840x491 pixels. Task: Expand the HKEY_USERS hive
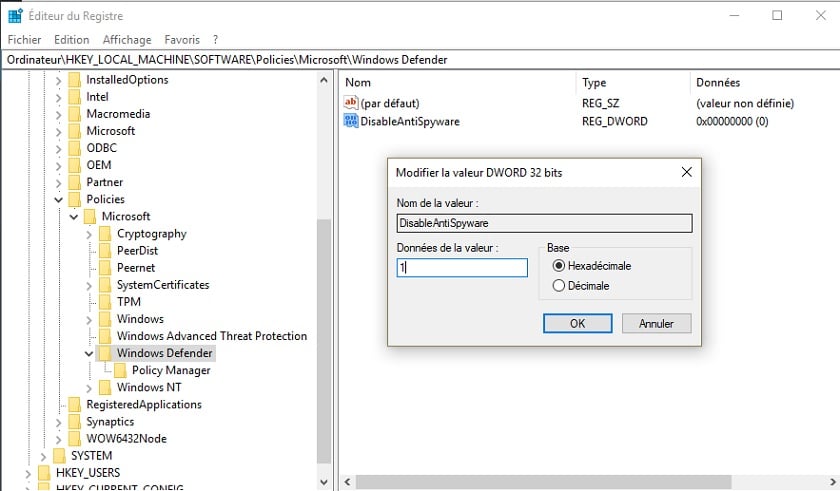coord(28,474)
